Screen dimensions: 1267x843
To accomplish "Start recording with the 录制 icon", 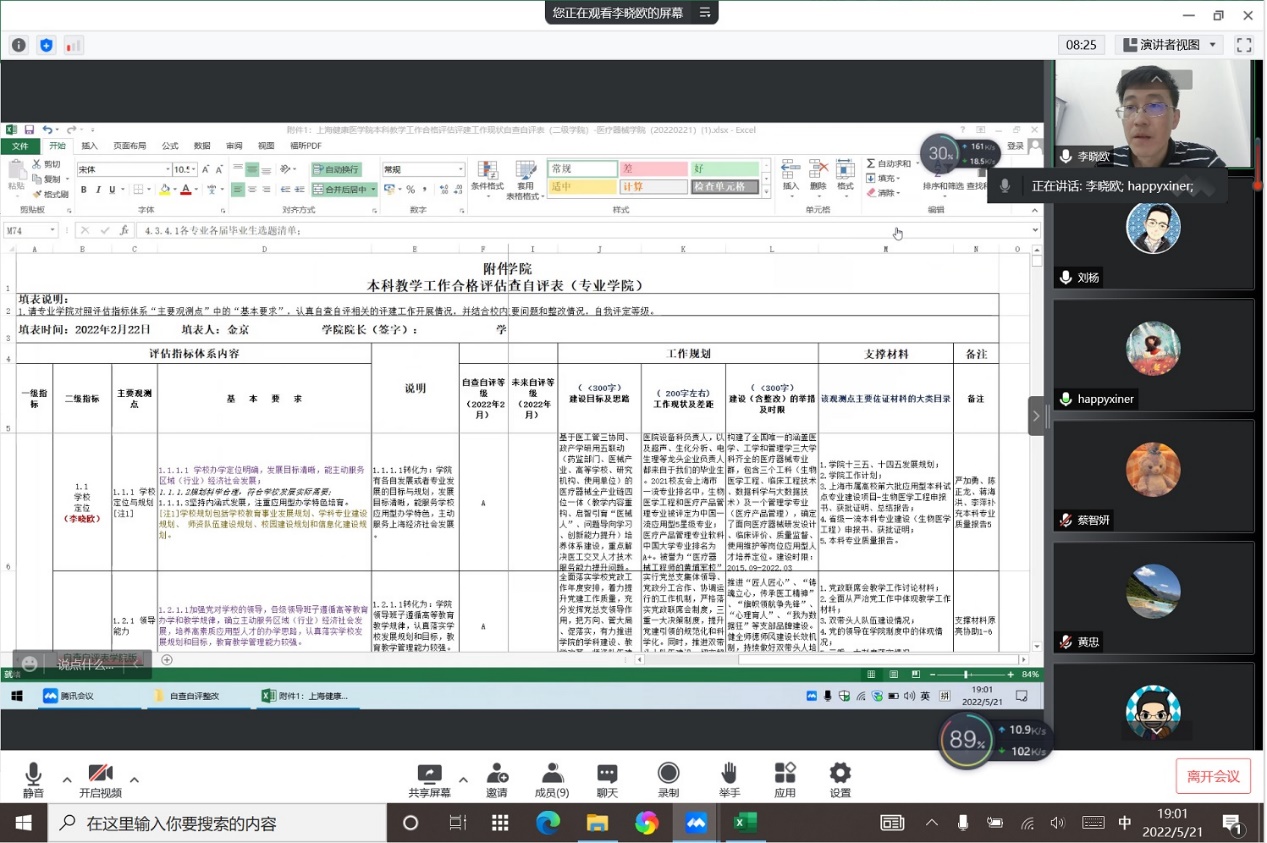I will pos(668,779).
